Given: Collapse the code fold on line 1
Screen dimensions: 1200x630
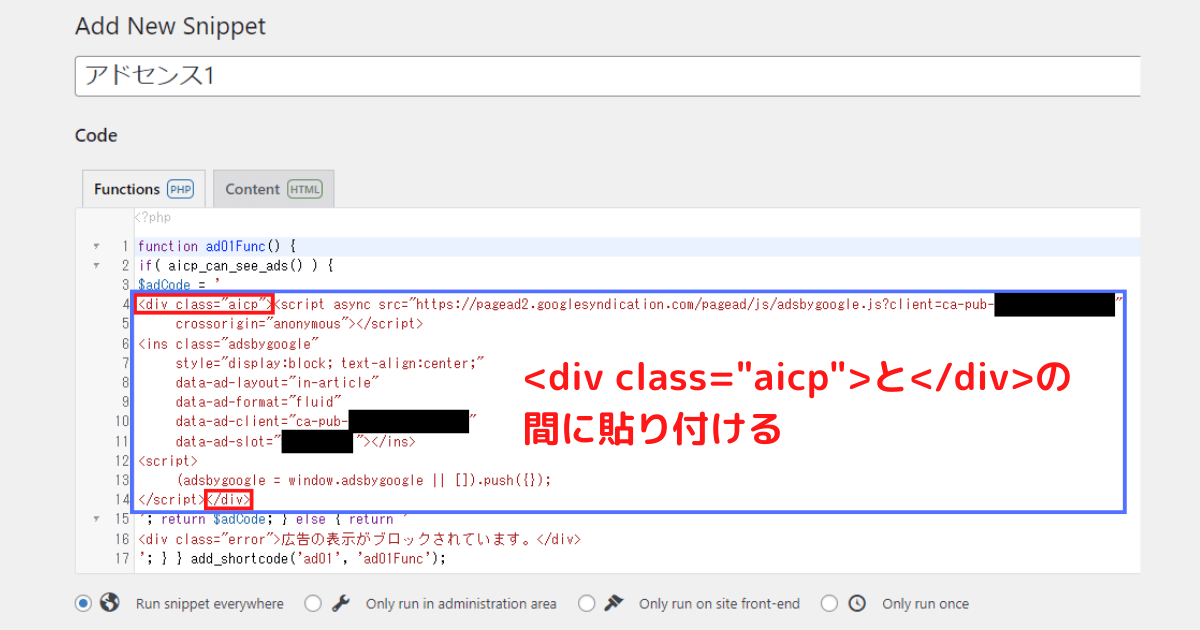Looking at the screenshot, I should click(x=94, y=246).
